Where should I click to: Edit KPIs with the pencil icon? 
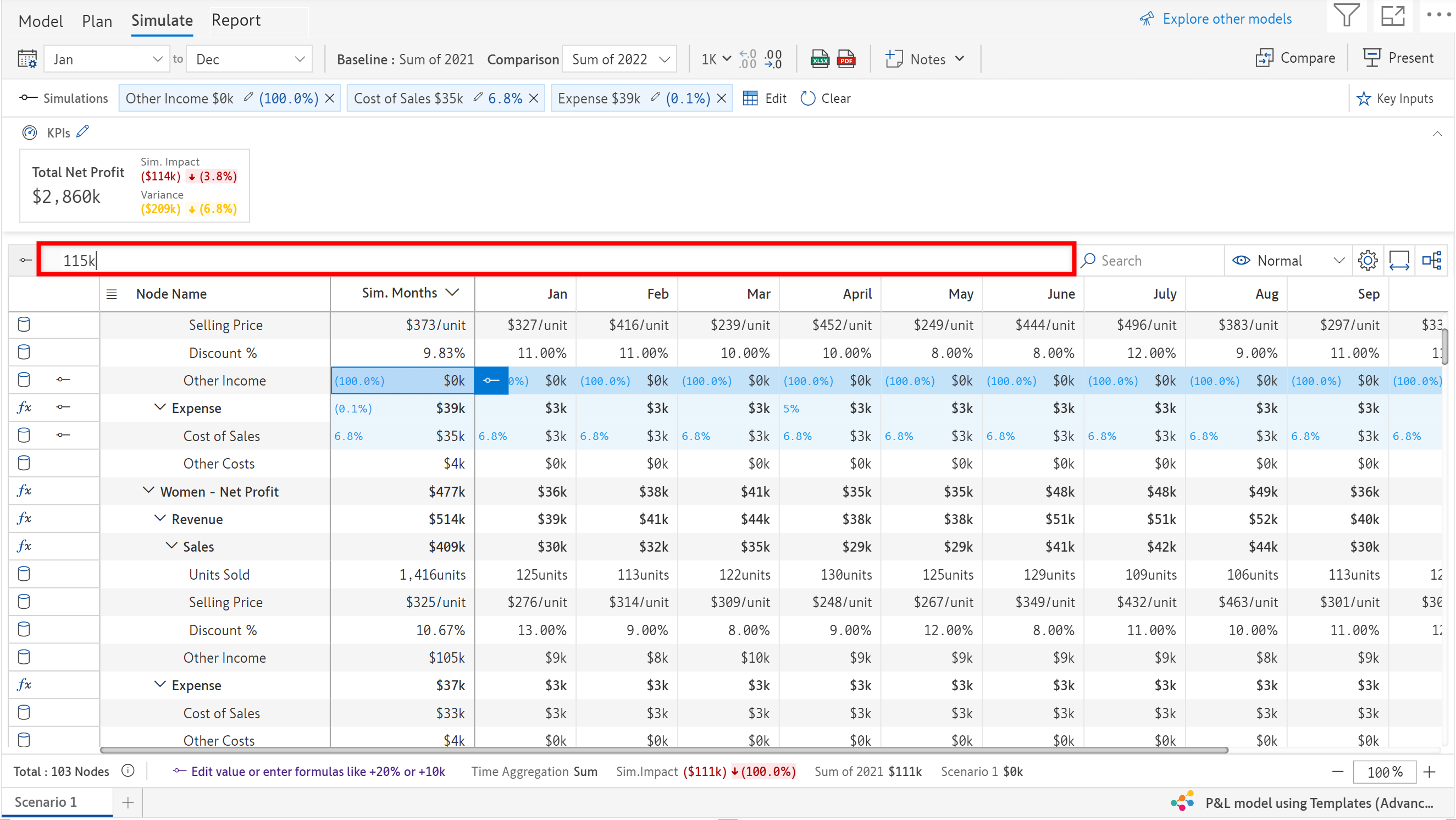pyautogui.click(x=83, y=132)
